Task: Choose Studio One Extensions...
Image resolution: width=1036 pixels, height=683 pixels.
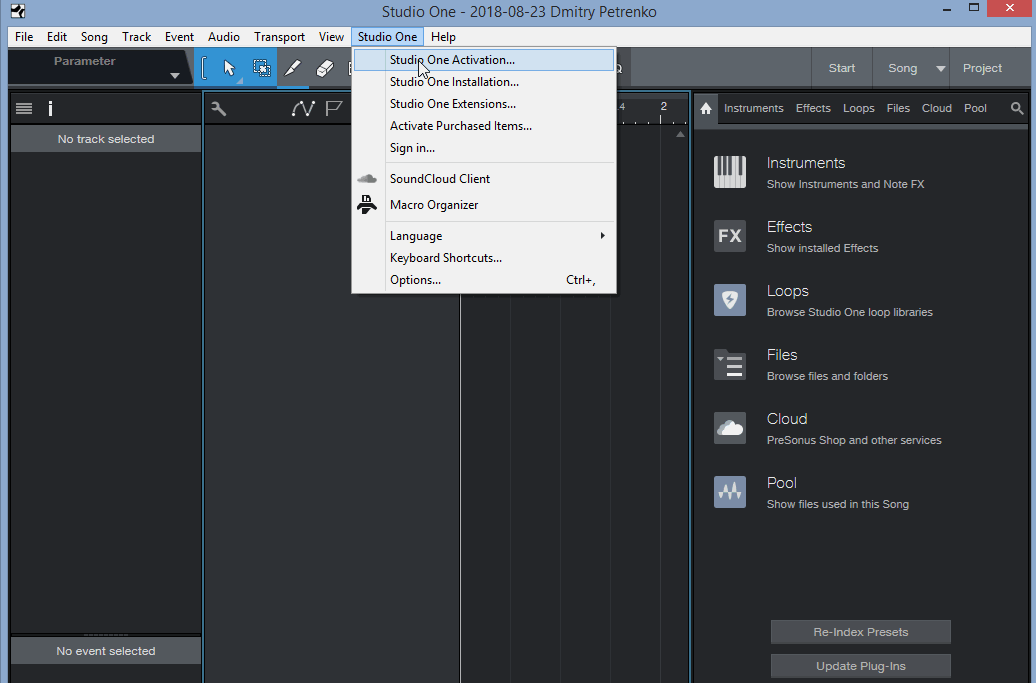Action: (484, 104)
